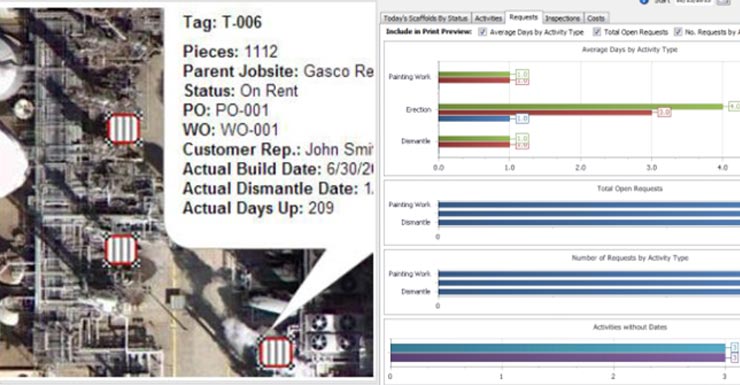Click the red Painting Work bar
The width and height of the screenshot is (740, 385).
474,81
